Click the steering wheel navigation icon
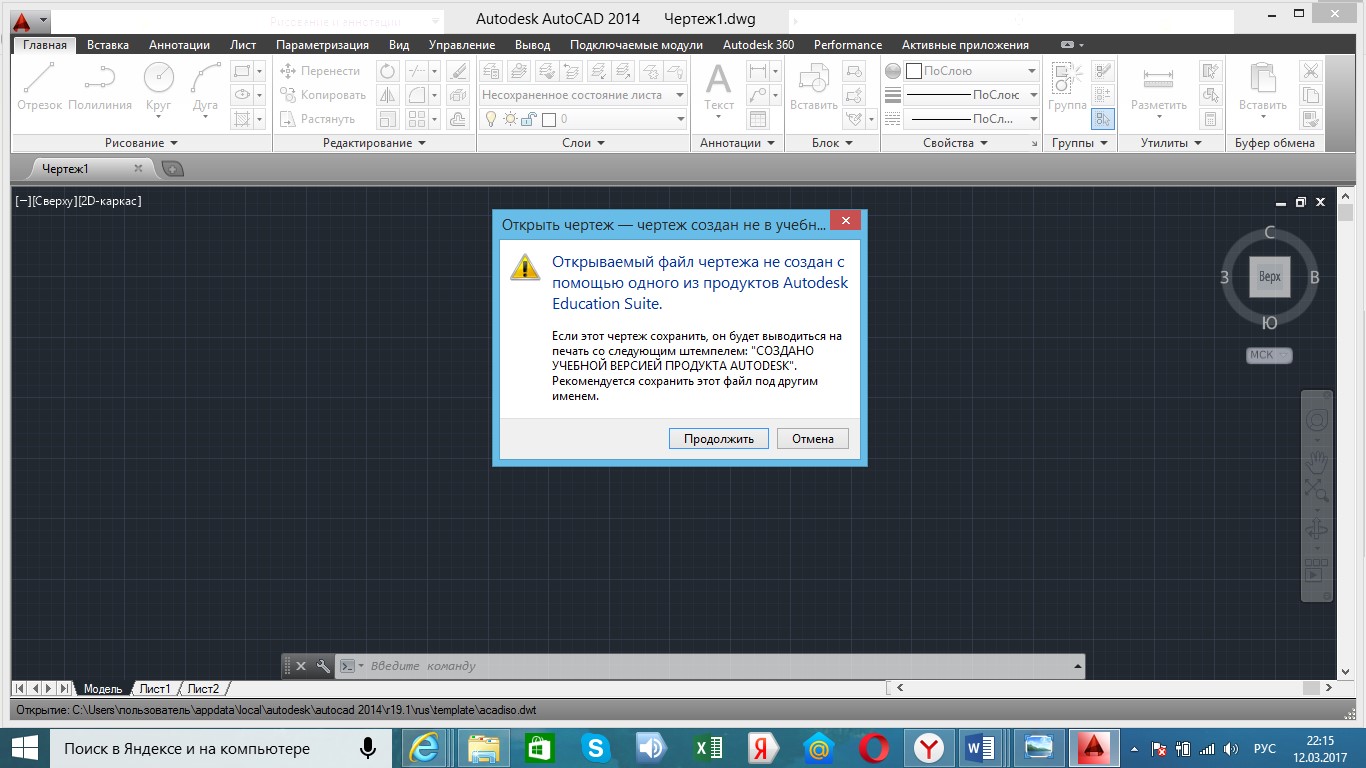This screenshot has width=1366, height=768. [x=1317, y=421]
